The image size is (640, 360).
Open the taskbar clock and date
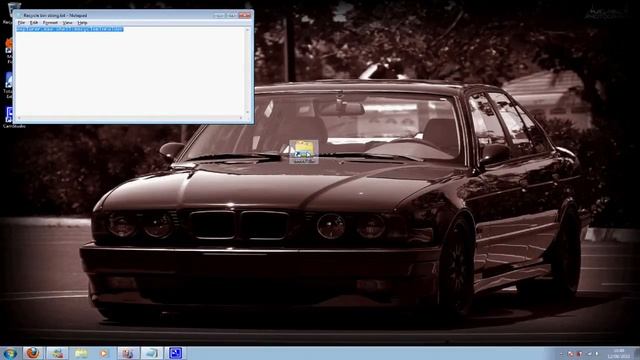619,353
